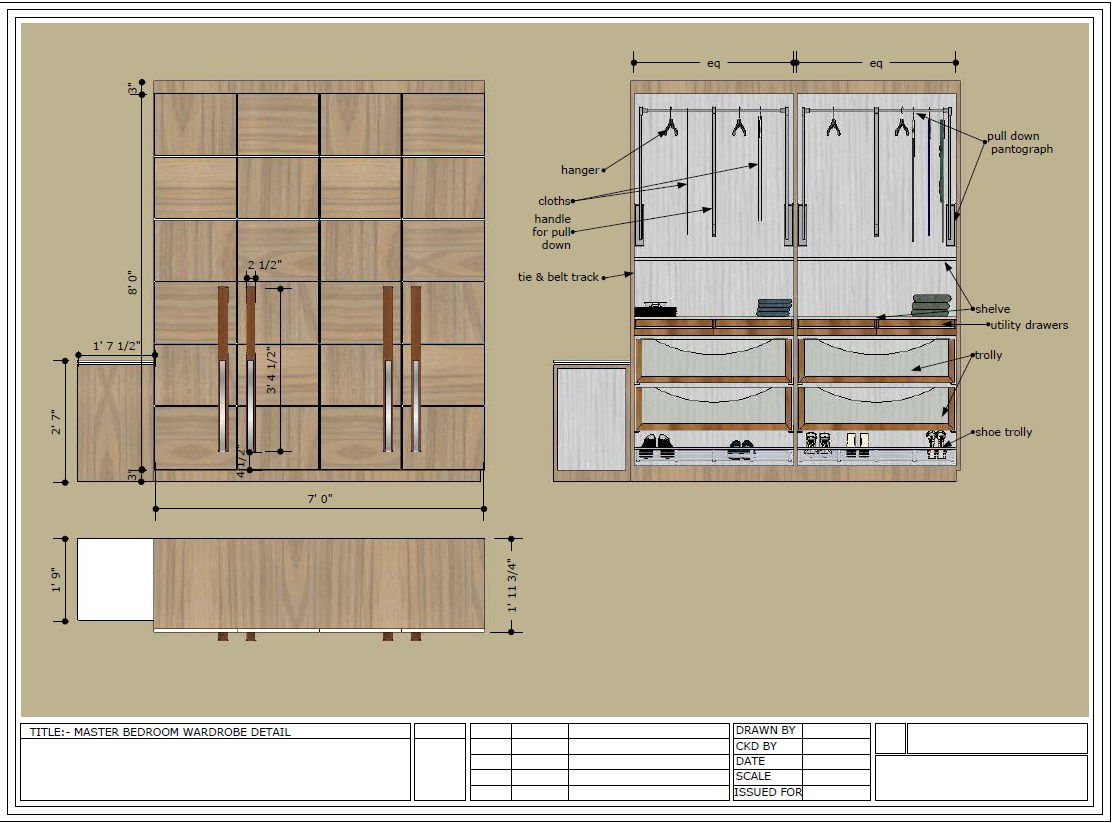The height and width of the screenshot is (823, 1117).
Task: Click the 7' 0" width dimension text
Action: tap(319, 498)
